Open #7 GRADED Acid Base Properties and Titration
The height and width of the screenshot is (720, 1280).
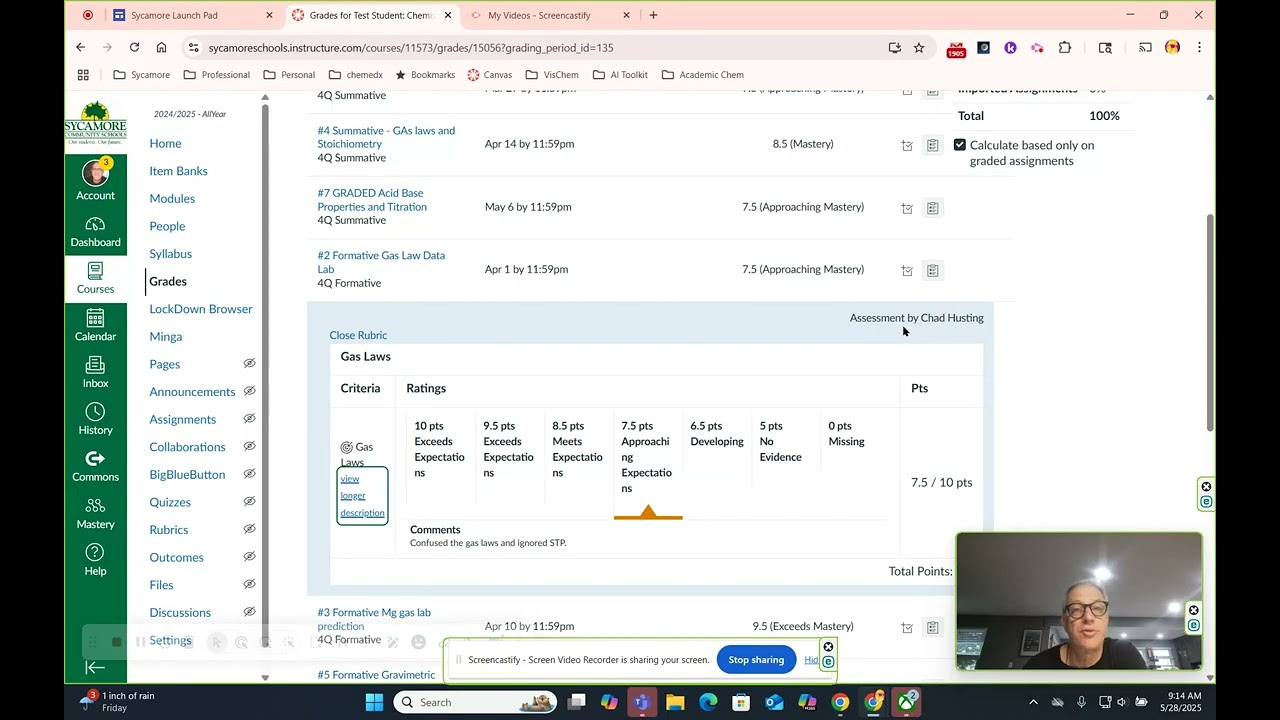(372, 200)
